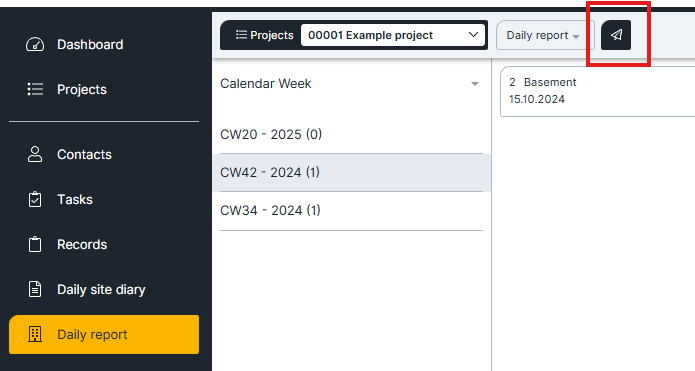Image resolution: width=695 pixels, height=371 pixels.
Task: Select CW34 - 2024 (1) week
Action: [x=351, y=211]
